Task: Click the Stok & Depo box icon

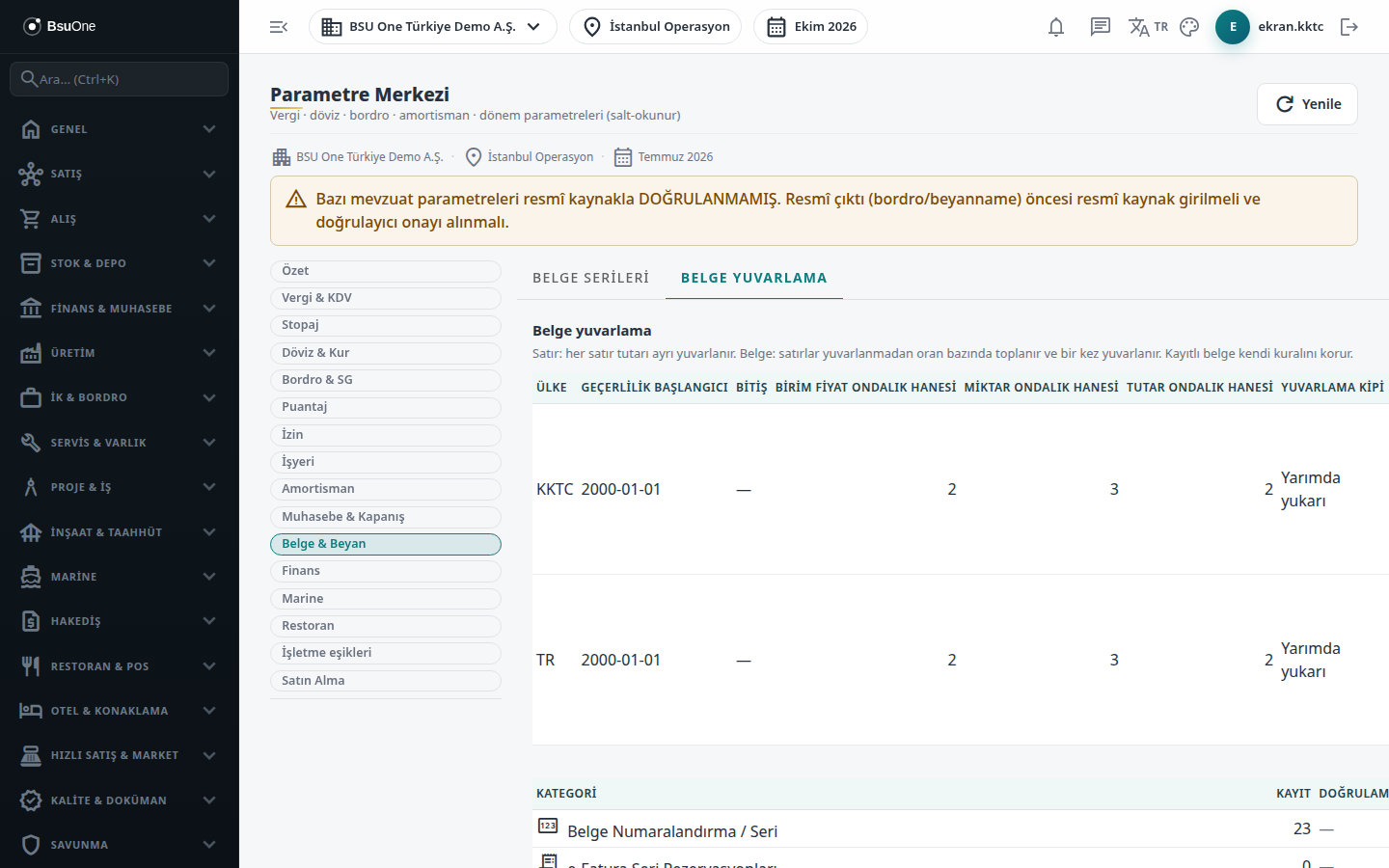Action: [31, 263]
